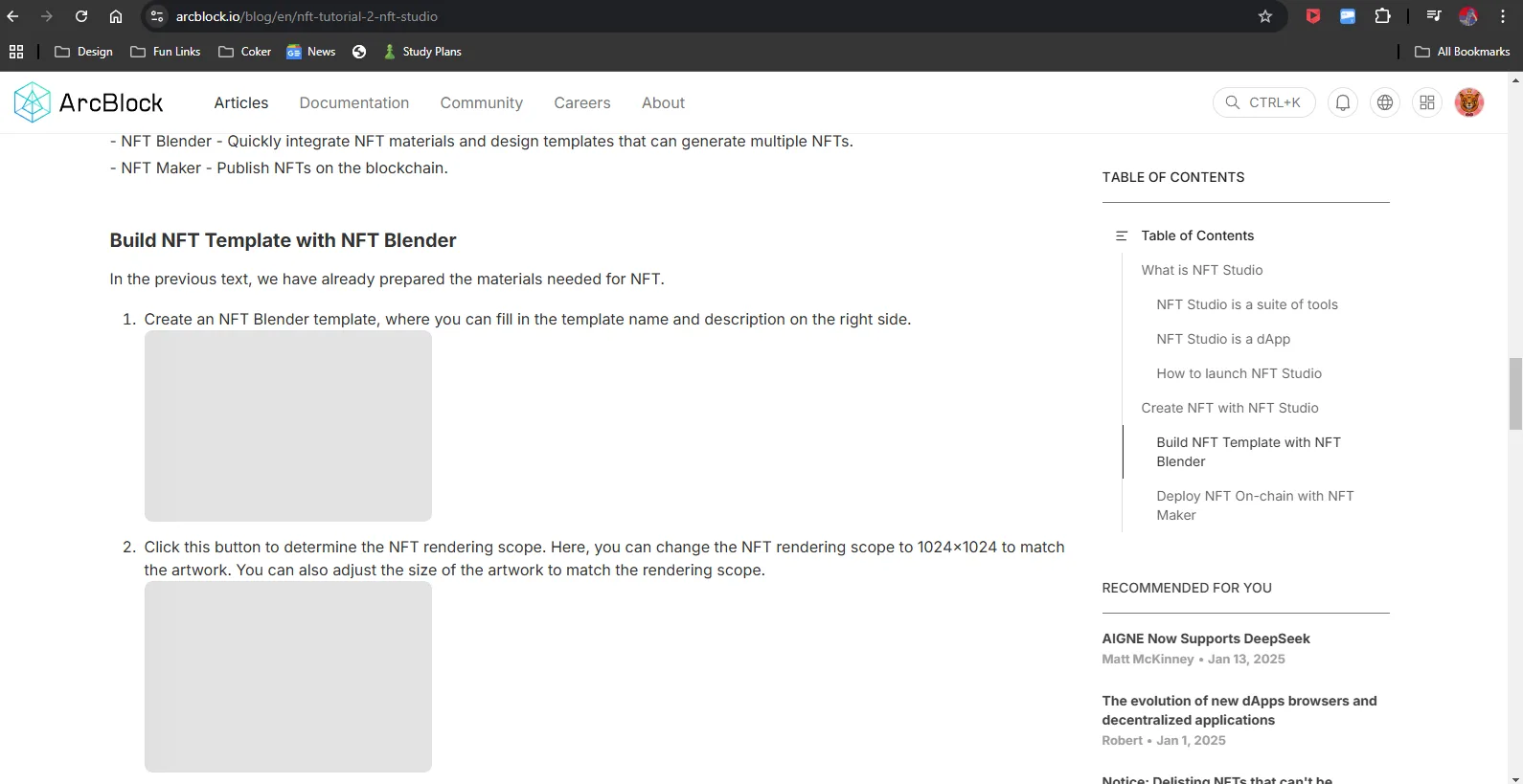Click the scrollbar up arrow
Image resolution: width=1523 pixels, height=784 pixels.
point(1515,80)
